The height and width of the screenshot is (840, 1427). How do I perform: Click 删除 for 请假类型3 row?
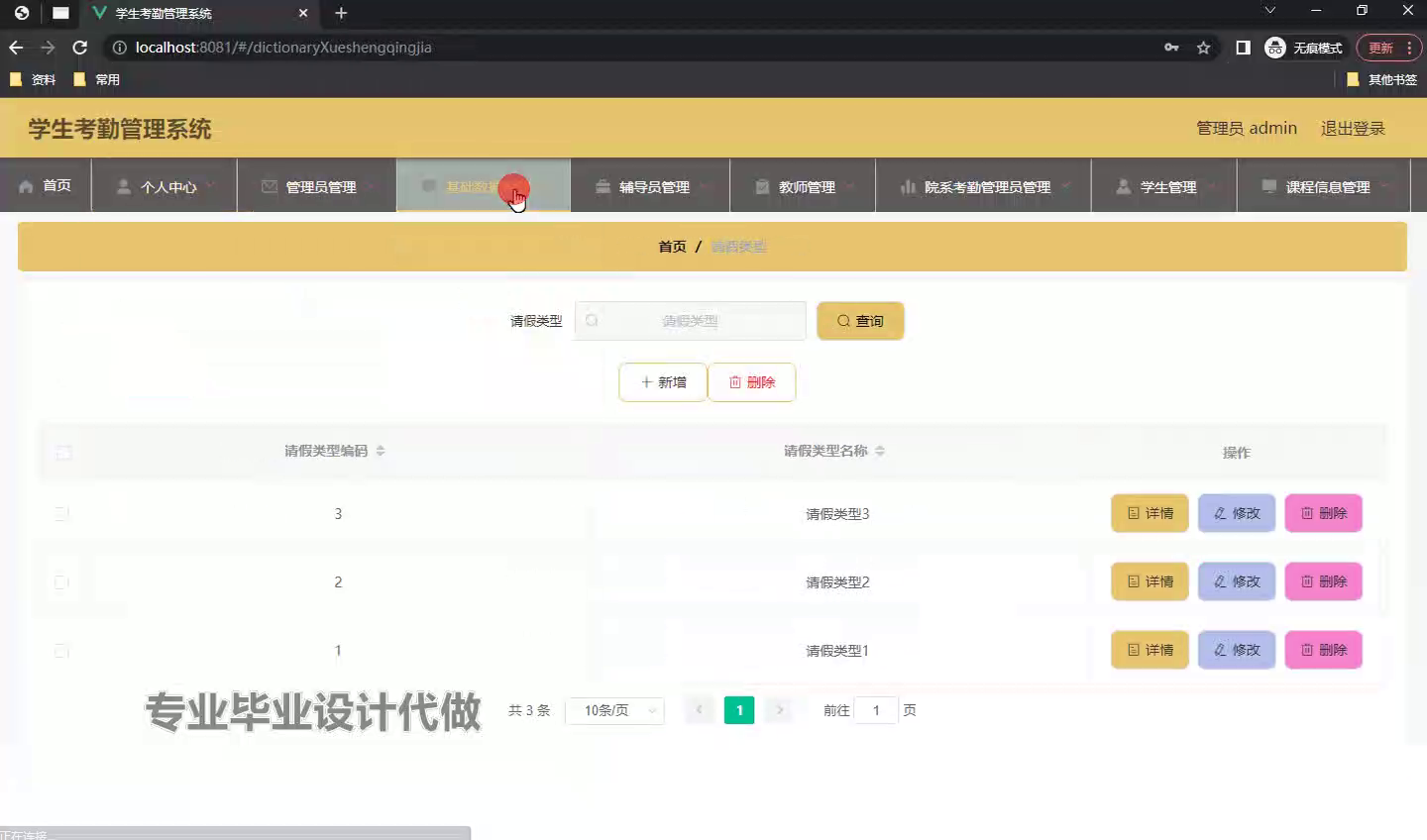tap(1324, 513)
